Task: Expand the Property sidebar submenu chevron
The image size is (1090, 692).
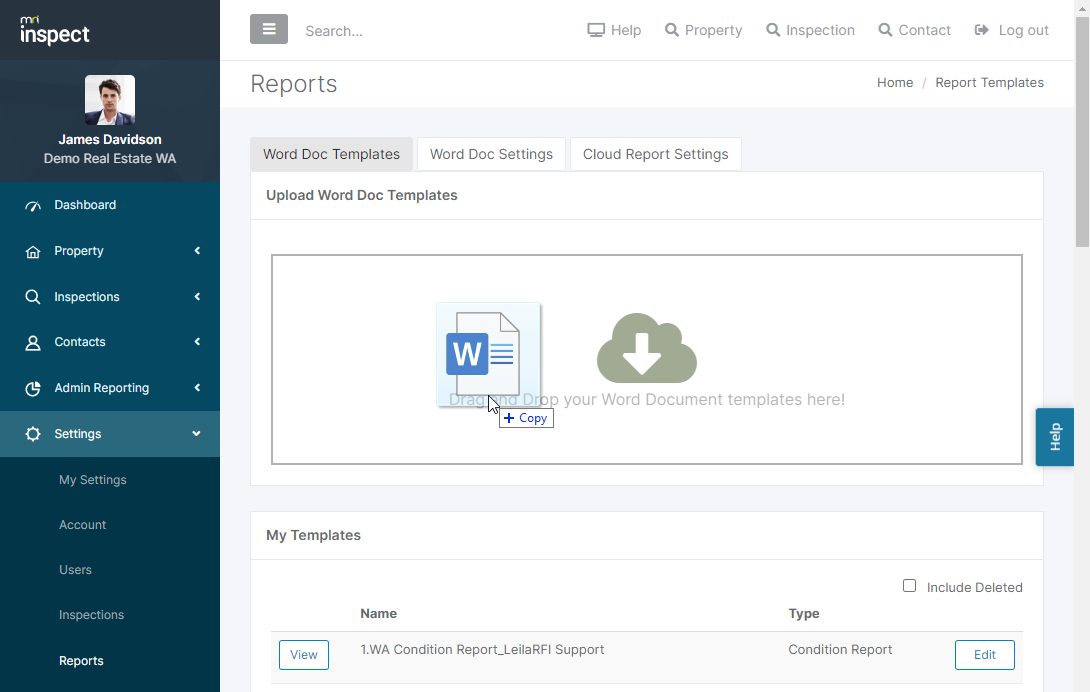Action: 197,250
